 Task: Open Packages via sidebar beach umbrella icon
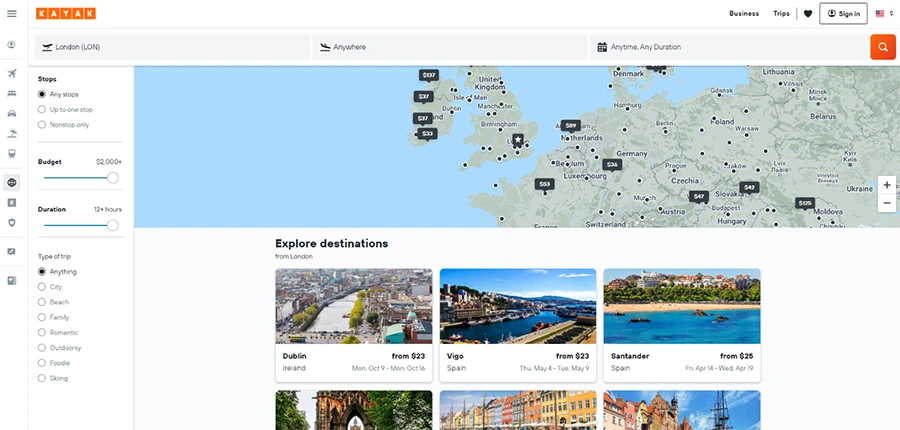(11, 134)
